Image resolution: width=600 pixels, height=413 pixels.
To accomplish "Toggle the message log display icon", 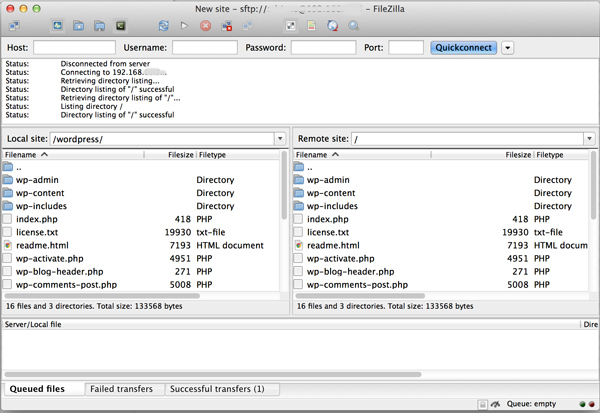I will (57, 26).
